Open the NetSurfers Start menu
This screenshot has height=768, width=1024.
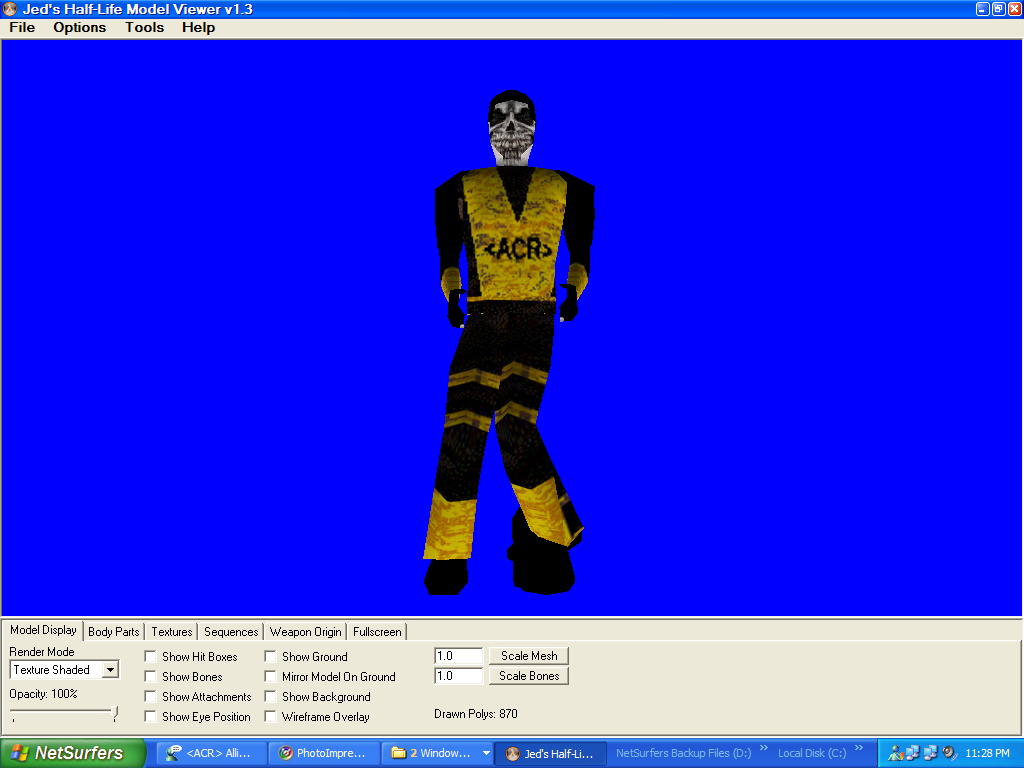pyautogui.click(x=72, y=753)
